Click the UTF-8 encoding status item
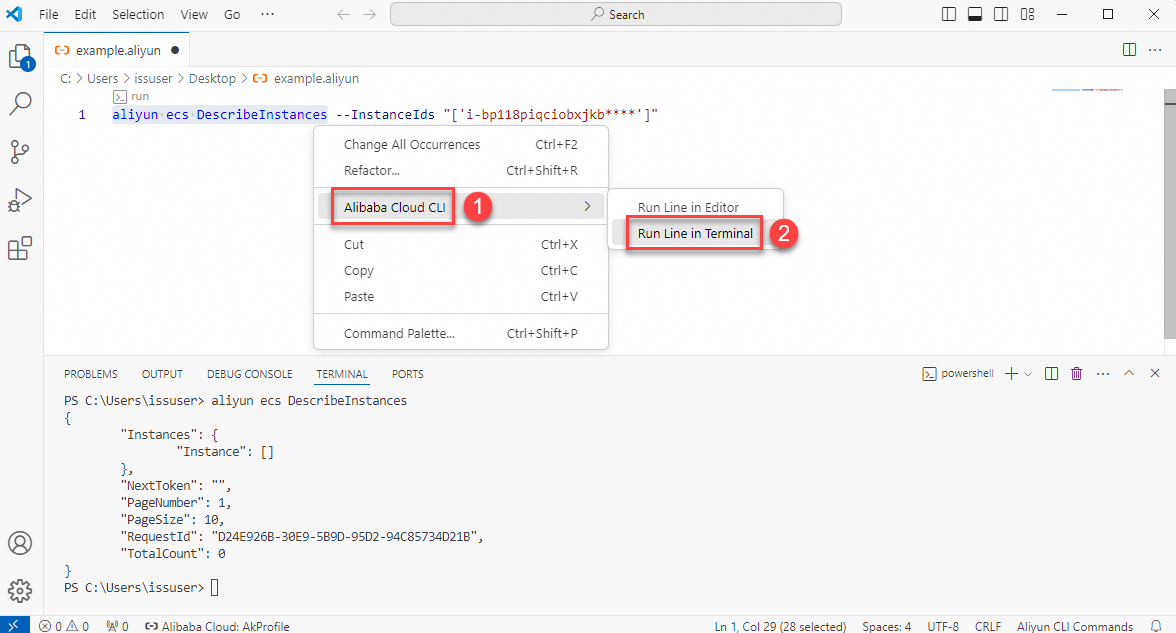 pyautogui.click(x=943, y=626)
